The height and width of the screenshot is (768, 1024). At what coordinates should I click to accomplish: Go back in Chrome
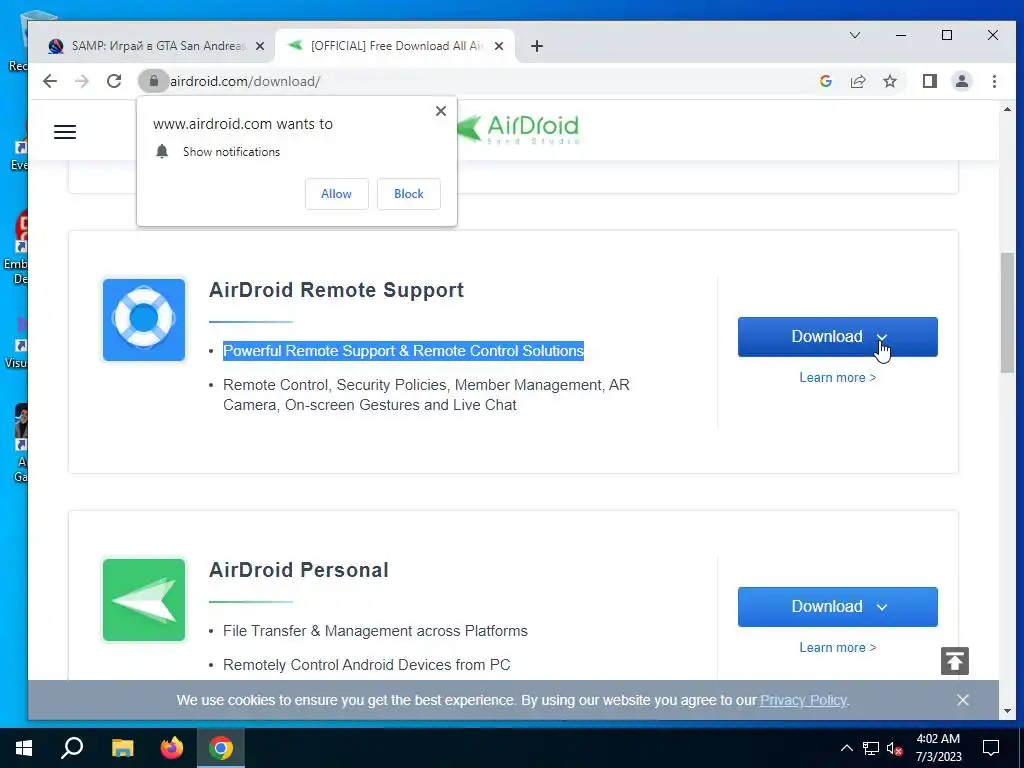coord(50,81)
